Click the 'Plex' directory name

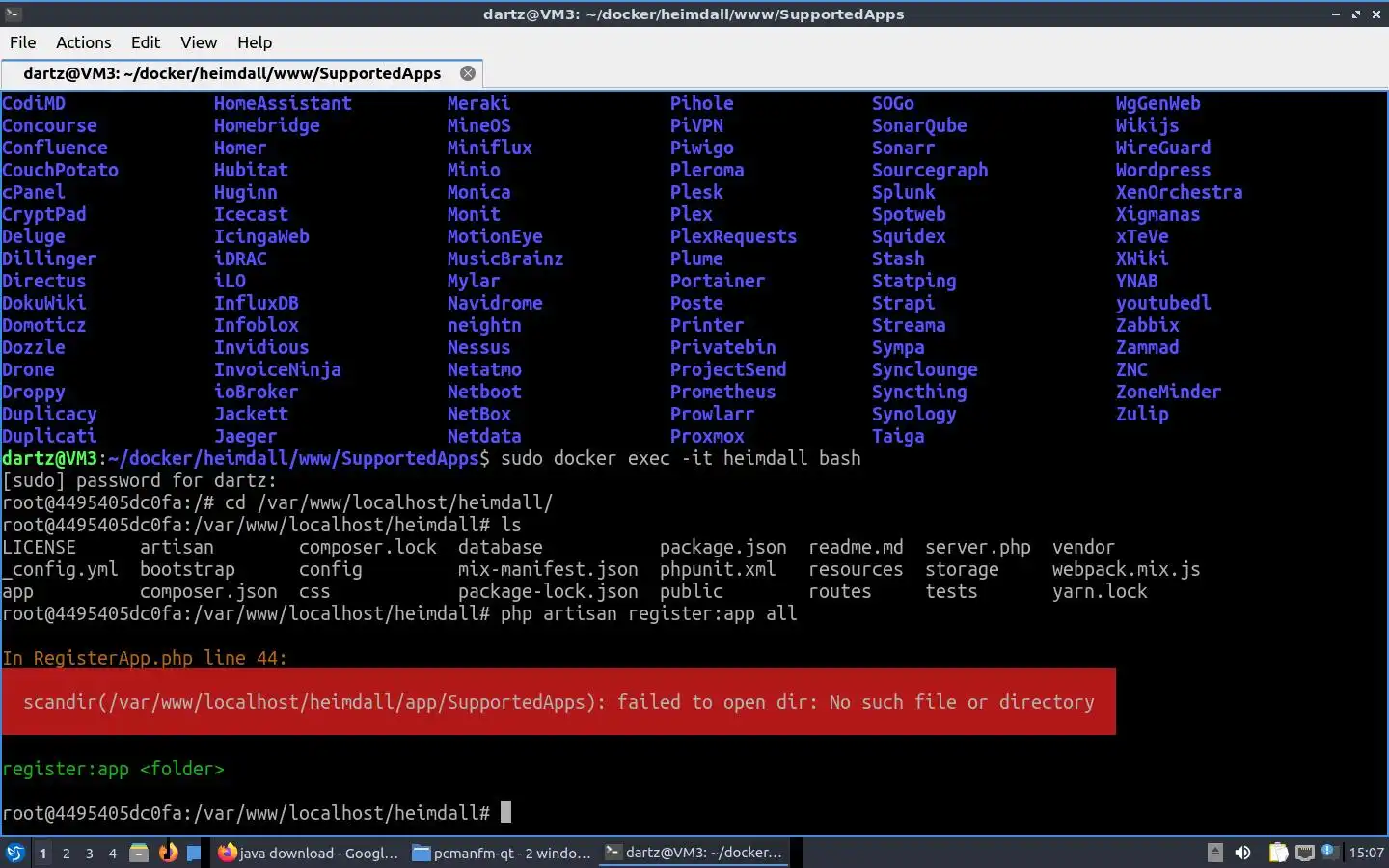click(x=692, y=214)
